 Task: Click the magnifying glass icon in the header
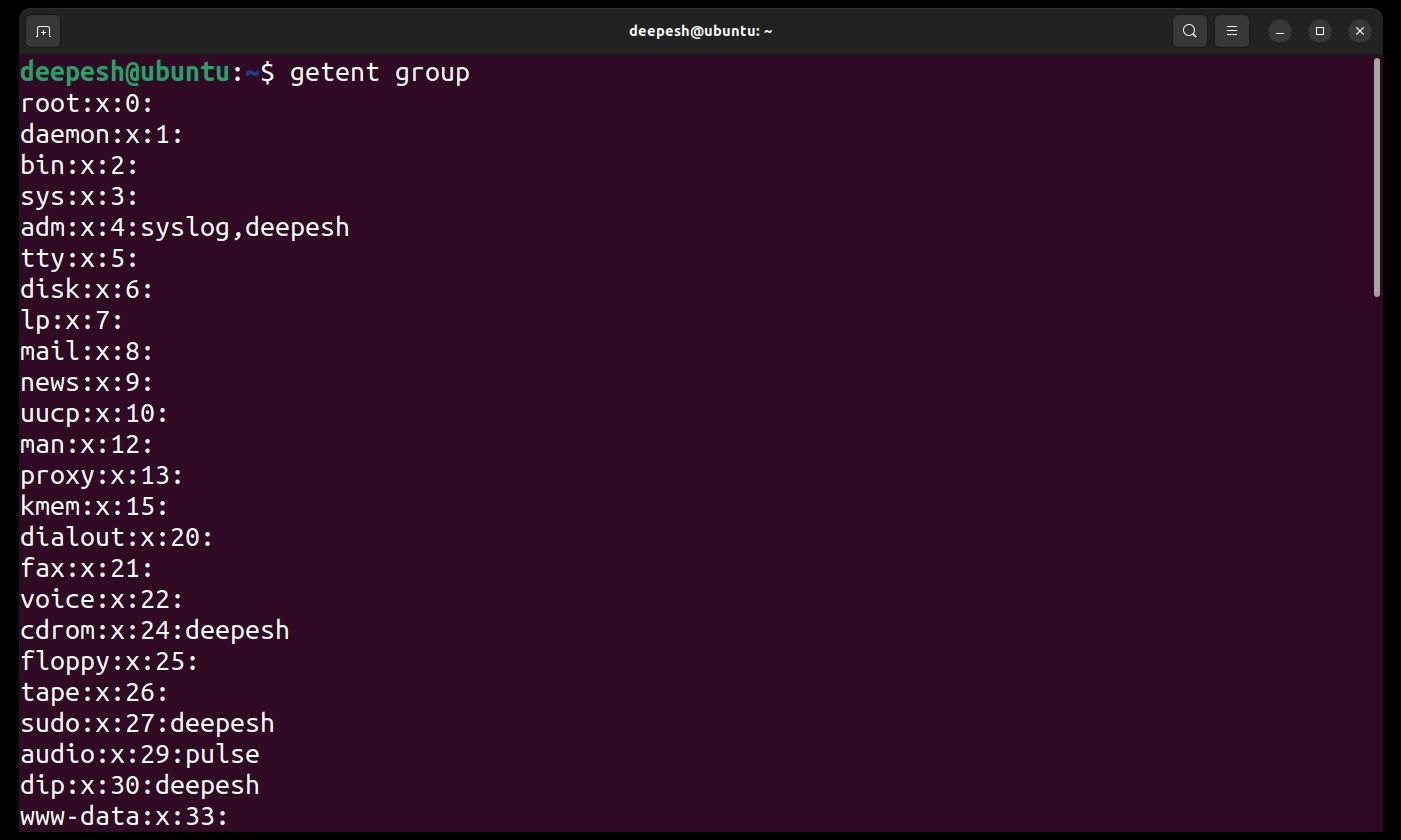[1189, 31]
